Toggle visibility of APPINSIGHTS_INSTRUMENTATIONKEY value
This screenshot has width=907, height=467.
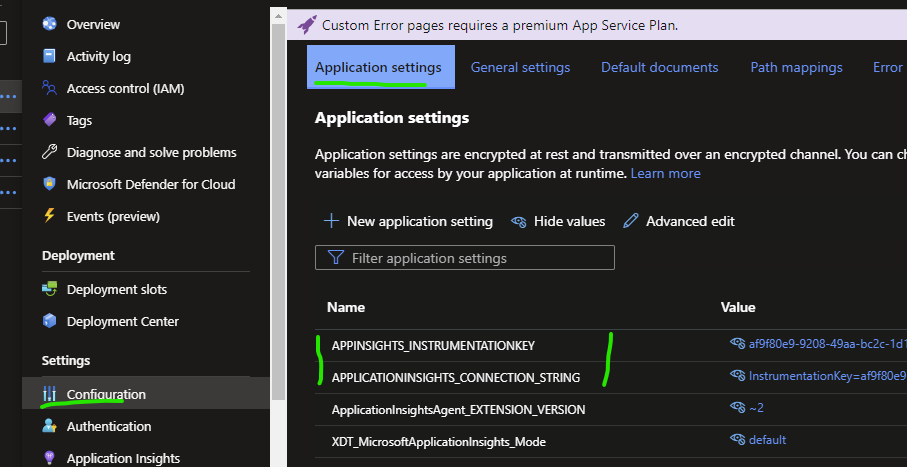(x=738, y=344)
